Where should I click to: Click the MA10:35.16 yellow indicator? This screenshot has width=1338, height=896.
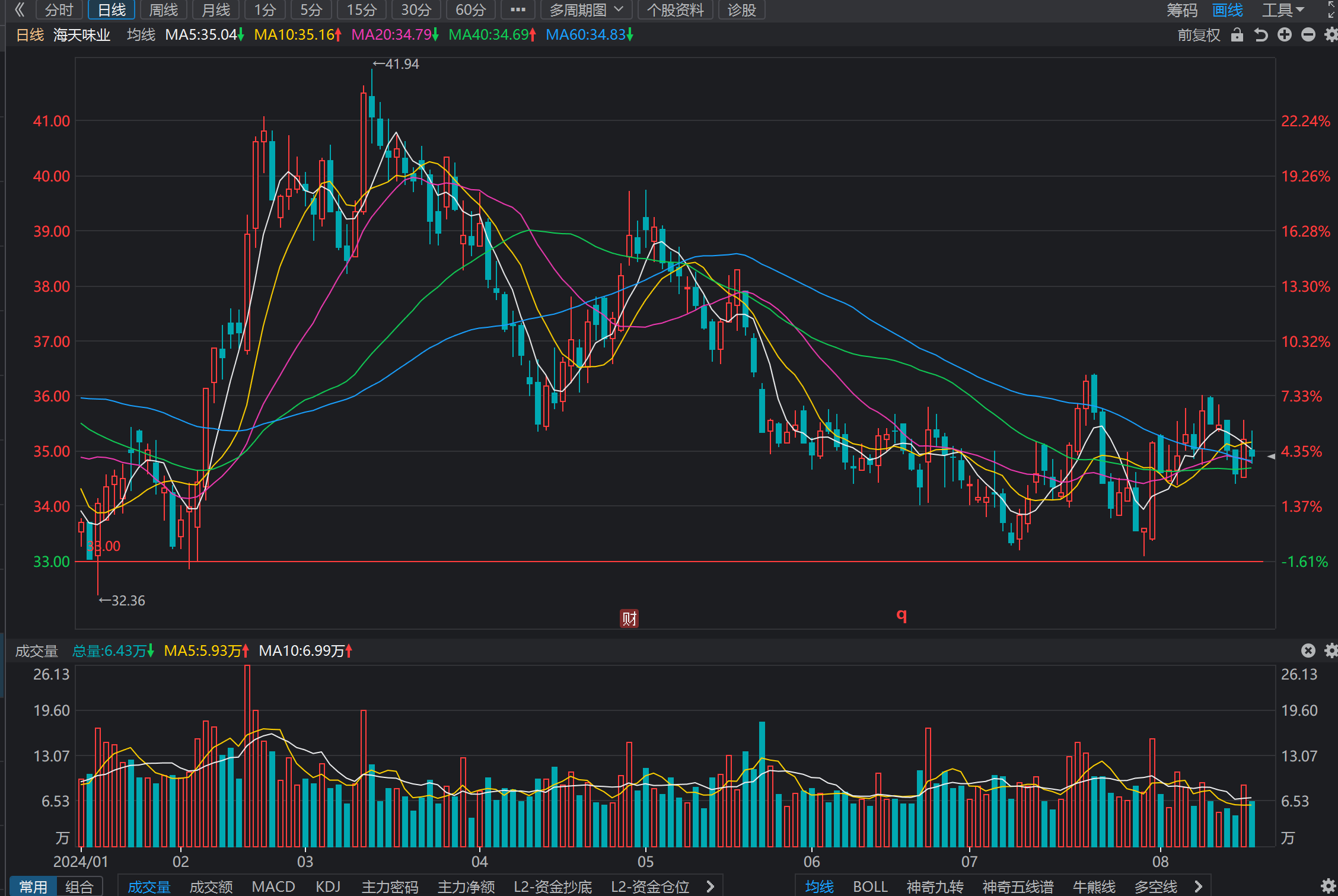click(x=298, y=35)
